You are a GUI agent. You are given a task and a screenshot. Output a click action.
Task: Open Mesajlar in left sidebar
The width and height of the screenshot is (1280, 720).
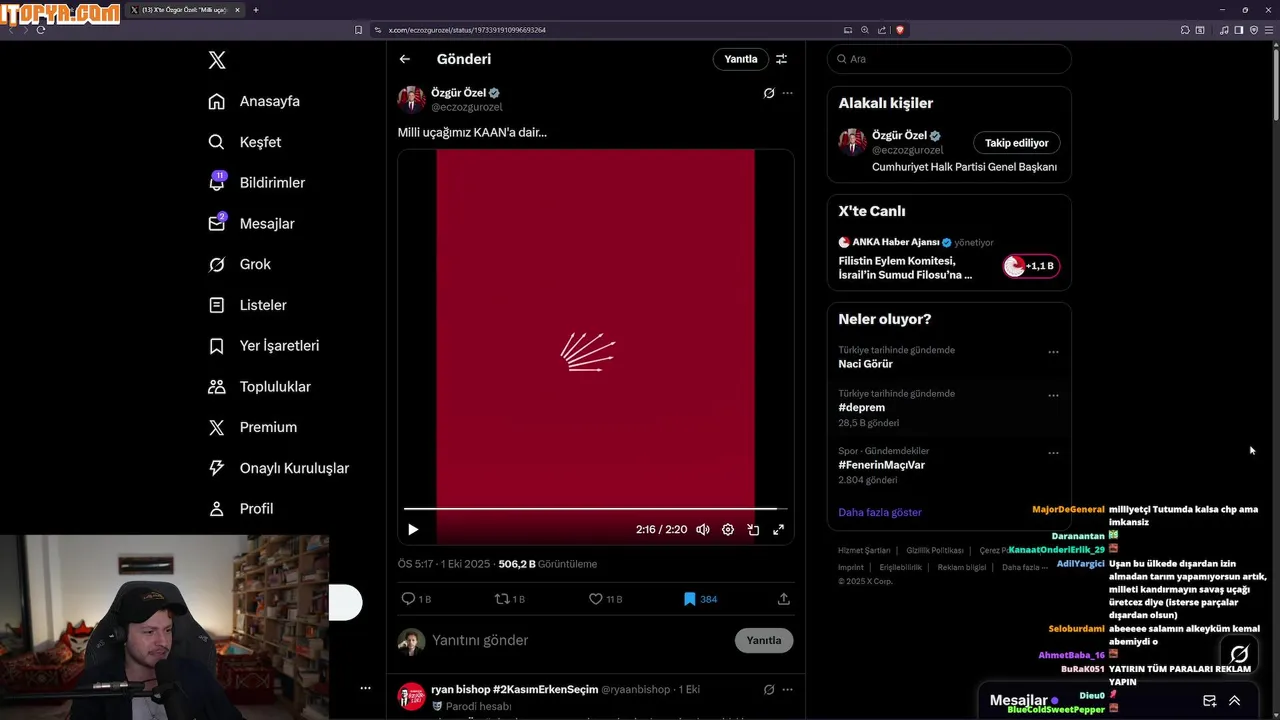coord(251,224)
